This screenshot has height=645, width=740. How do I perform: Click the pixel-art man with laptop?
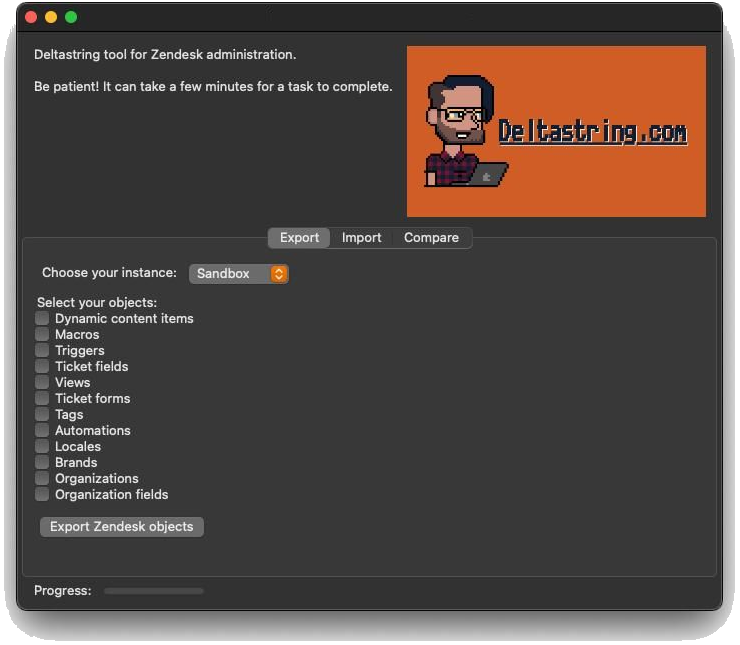[x=465, y=131]
